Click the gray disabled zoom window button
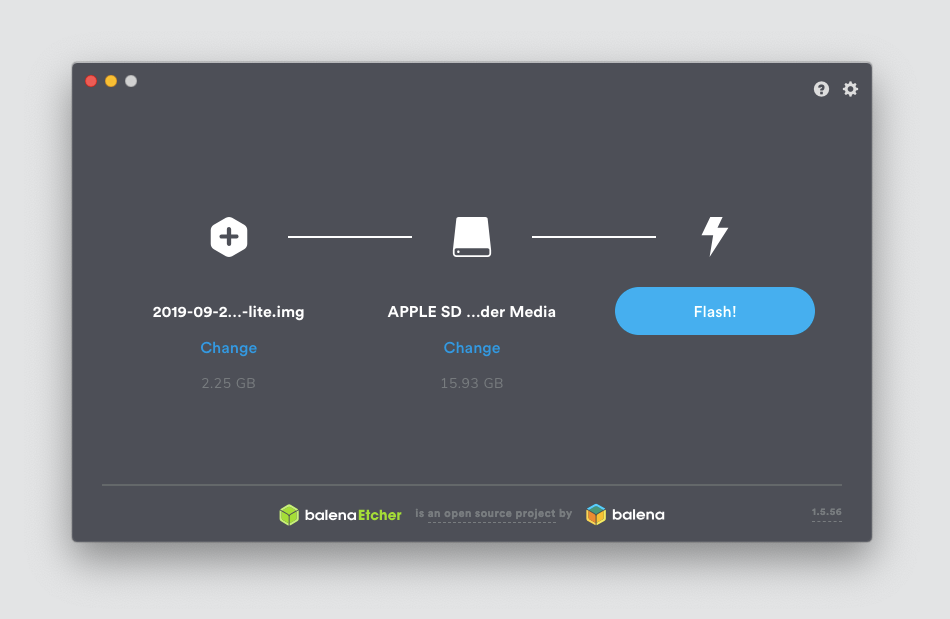The width and height of the screenshot is (950, 619). pyautogui.click(x=131, y=81)
